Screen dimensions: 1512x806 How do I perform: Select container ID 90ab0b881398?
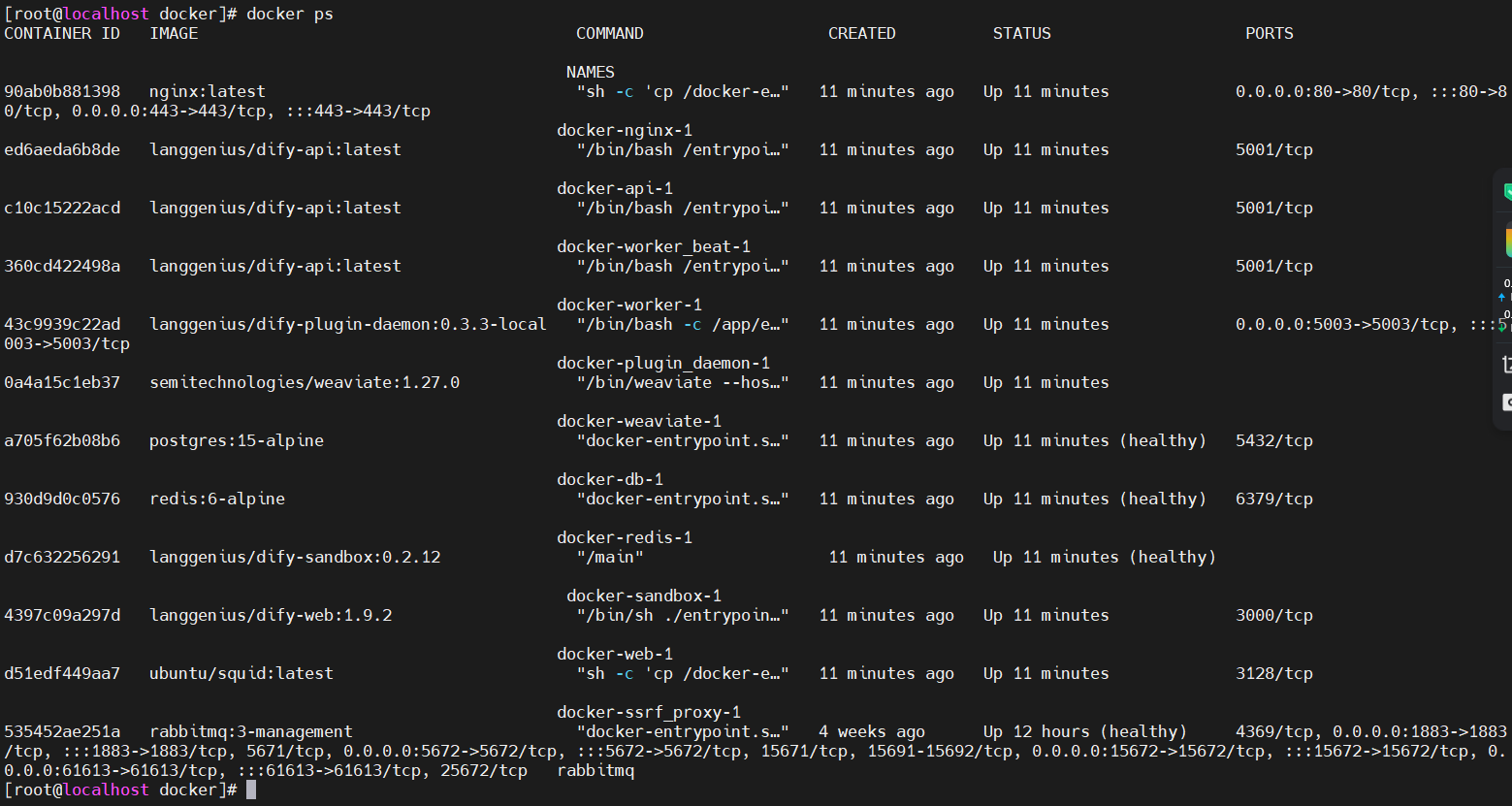(62, 91)
